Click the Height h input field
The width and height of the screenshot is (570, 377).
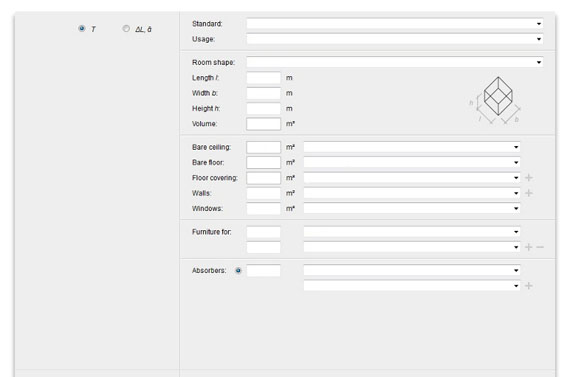click(264, 109)
